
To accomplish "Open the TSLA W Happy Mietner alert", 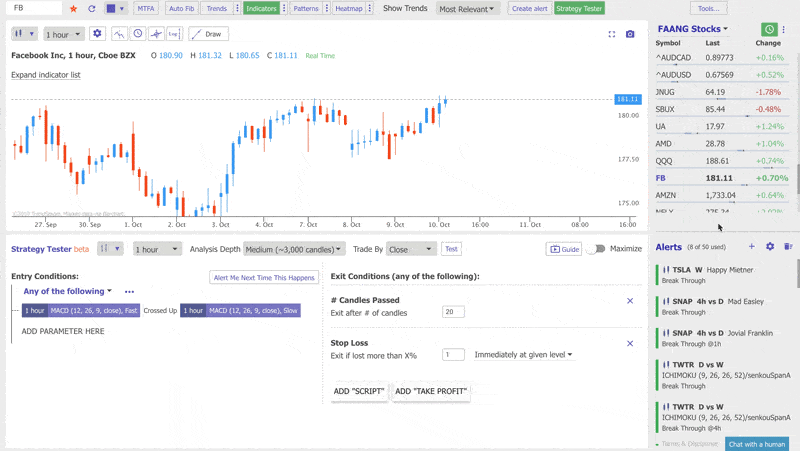I will 723,275.
